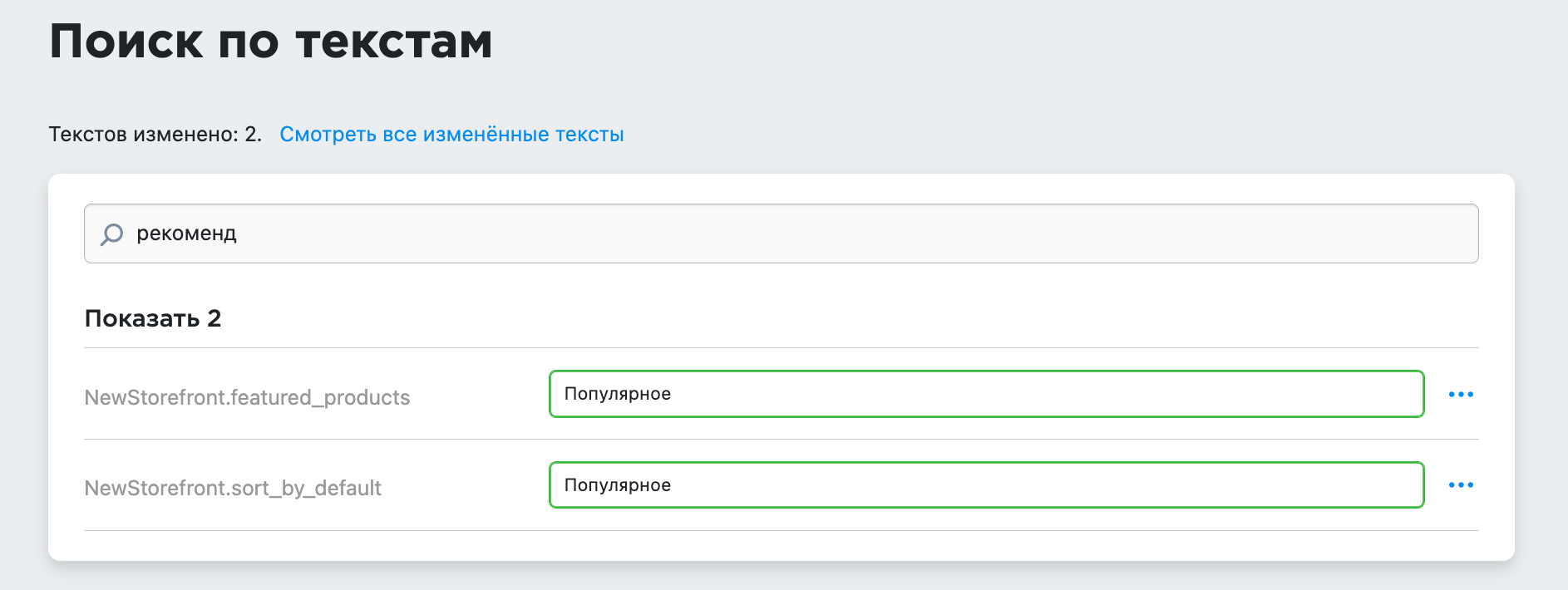The image size is (1568, 590).
Task: Select the NewStorefront.sort_by_default key label
Action: 233,488
